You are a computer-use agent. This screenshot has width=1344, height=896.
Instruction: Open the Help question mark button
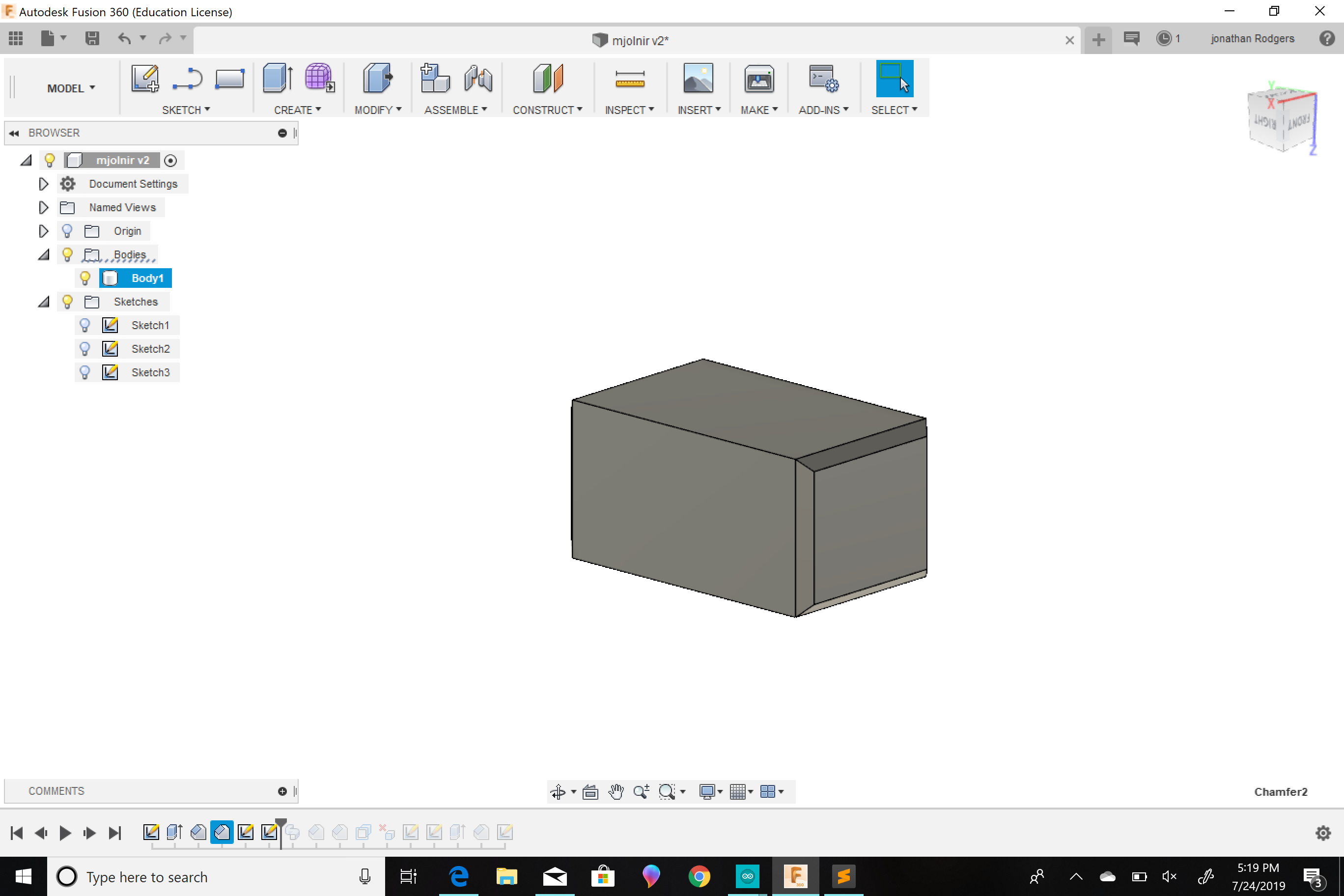(x=1327, y=38)
